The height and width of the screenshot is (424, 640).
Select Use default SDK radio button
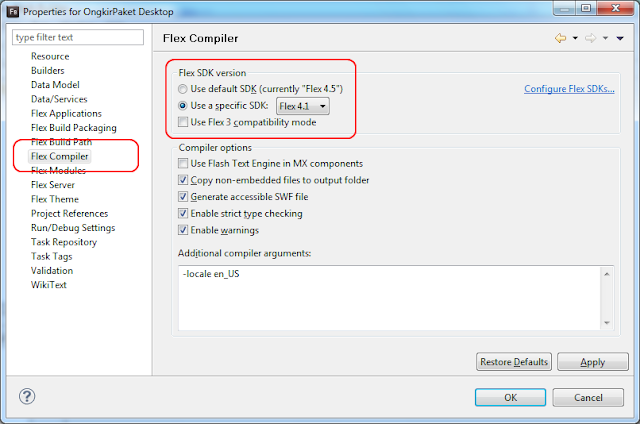[x=183, y=89]
